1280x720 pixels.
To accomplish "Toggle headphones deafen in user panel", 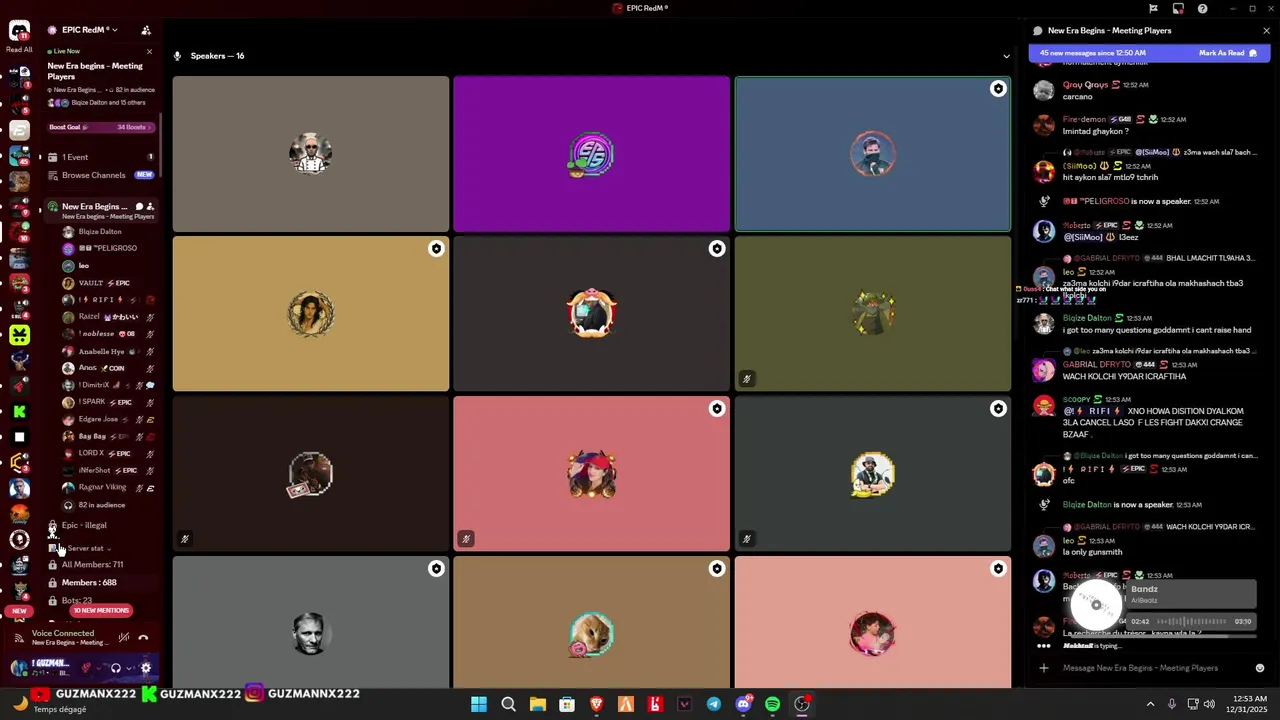I will click(x=116, y=668).
